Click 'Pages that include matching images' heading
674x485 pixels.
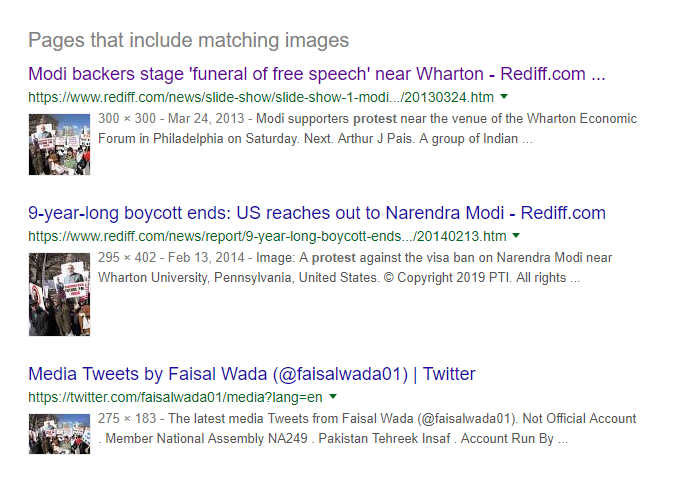[189, 40]
